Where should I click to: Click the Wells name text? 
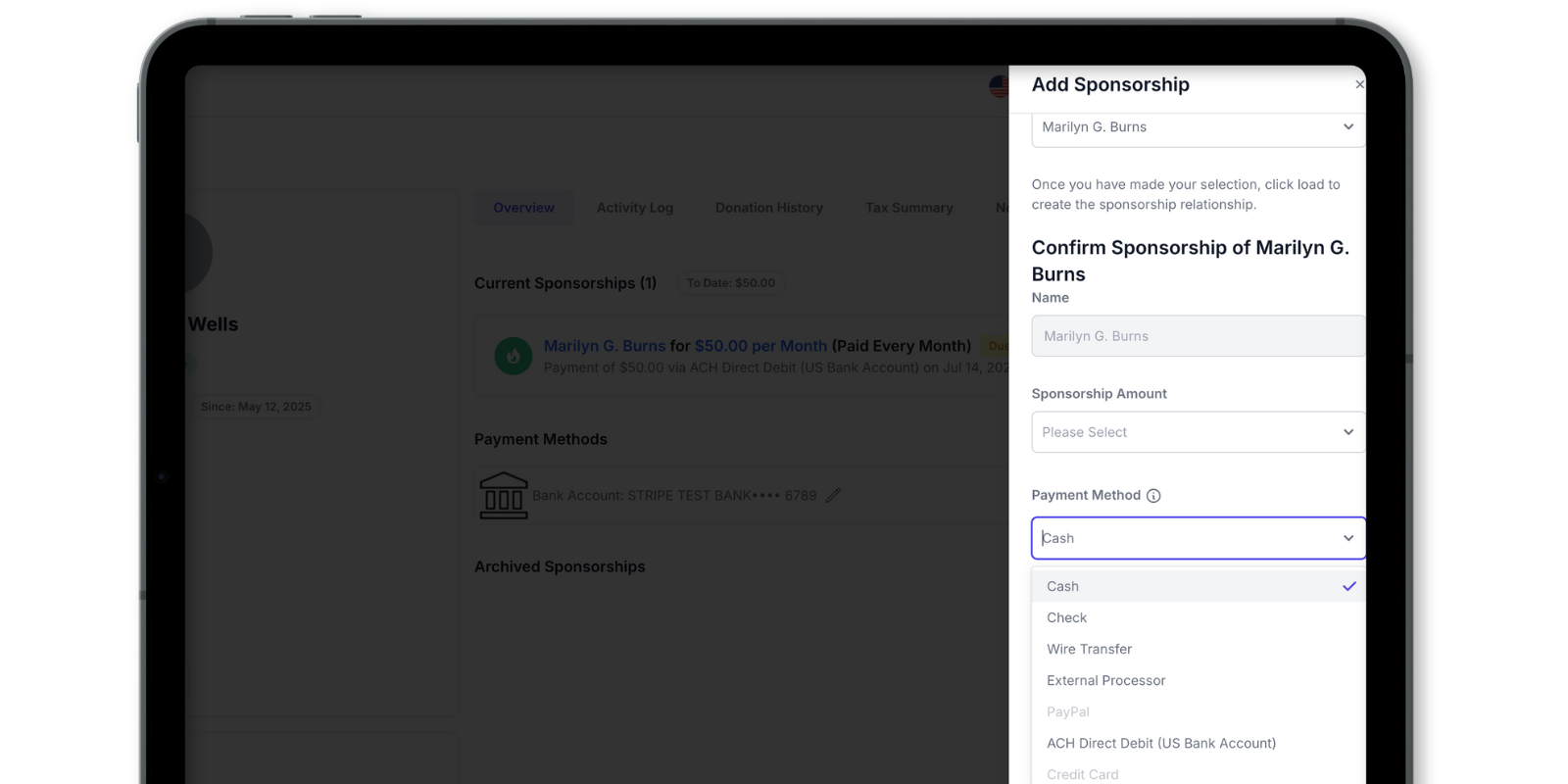(x=213, y=324)
